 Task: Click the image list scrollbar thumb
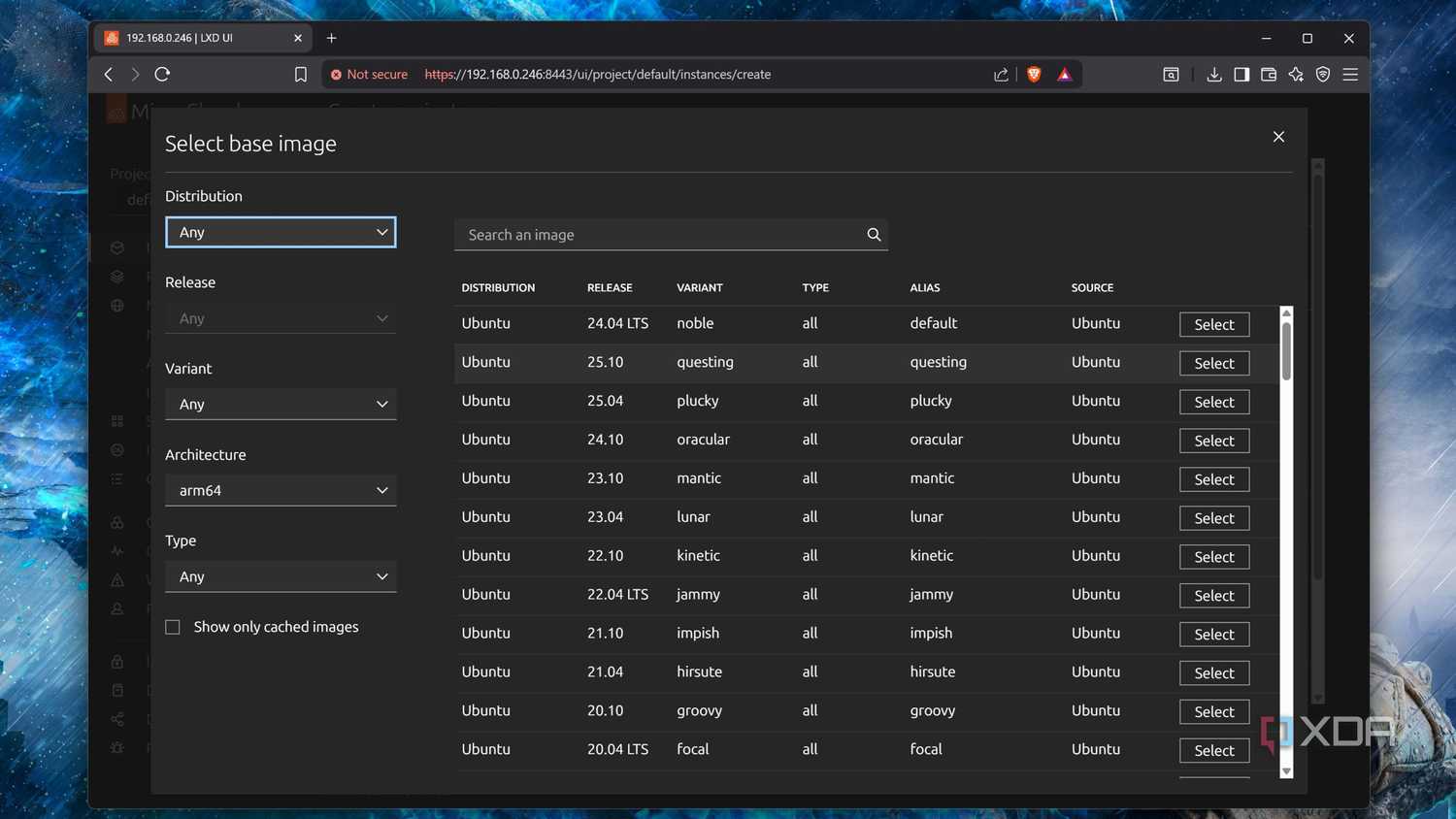[1286, 351]
